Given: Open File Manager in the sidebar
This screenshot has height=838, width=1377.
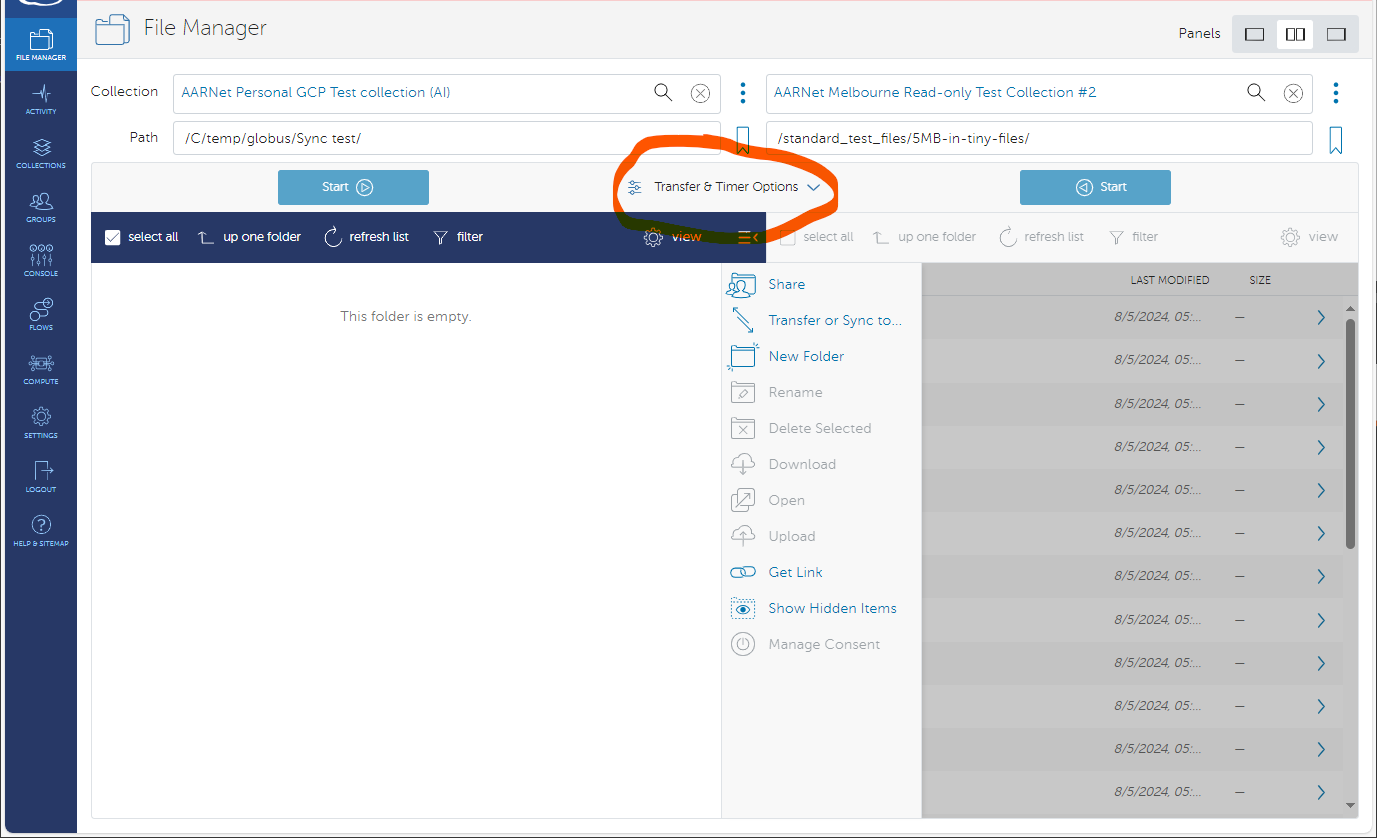Looking at the screenshot, I should pyautogui.click(x=41, y=45).
